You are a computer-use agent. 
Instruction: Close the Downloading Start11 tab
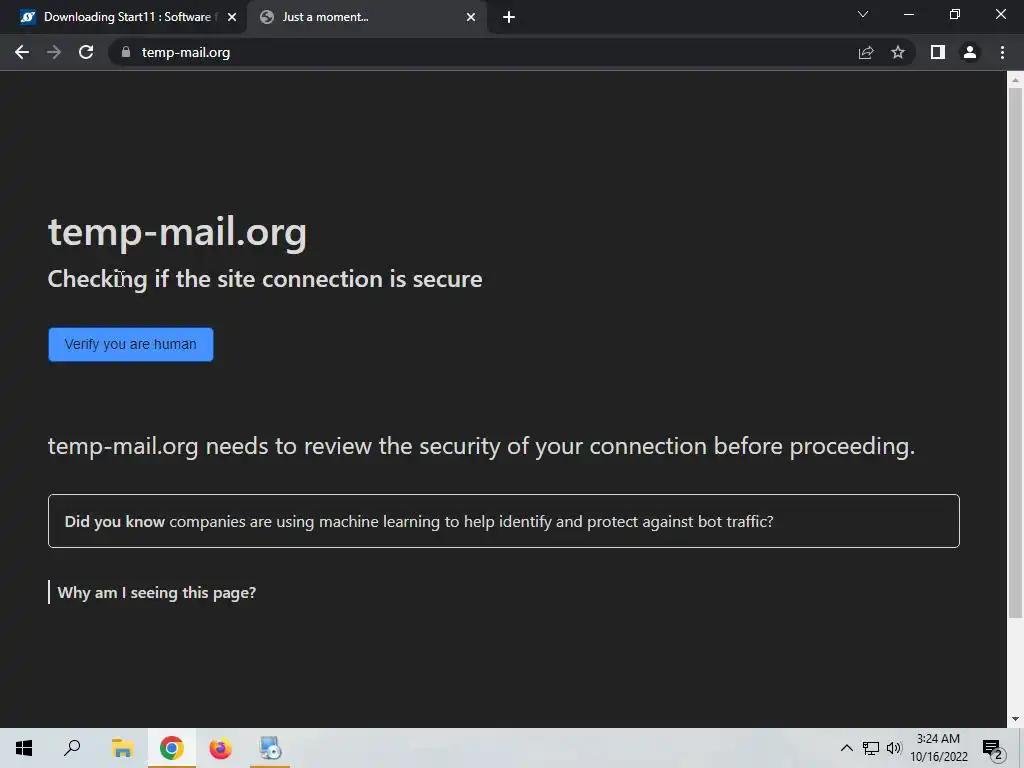pyautogui.click(x=232, y=17)
